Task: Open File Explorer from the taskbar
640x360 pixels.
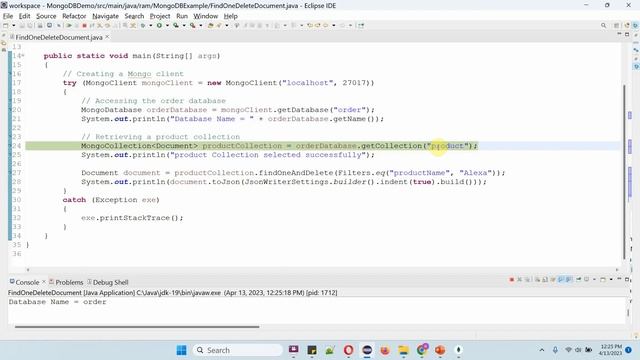Action: pos(403,350)
